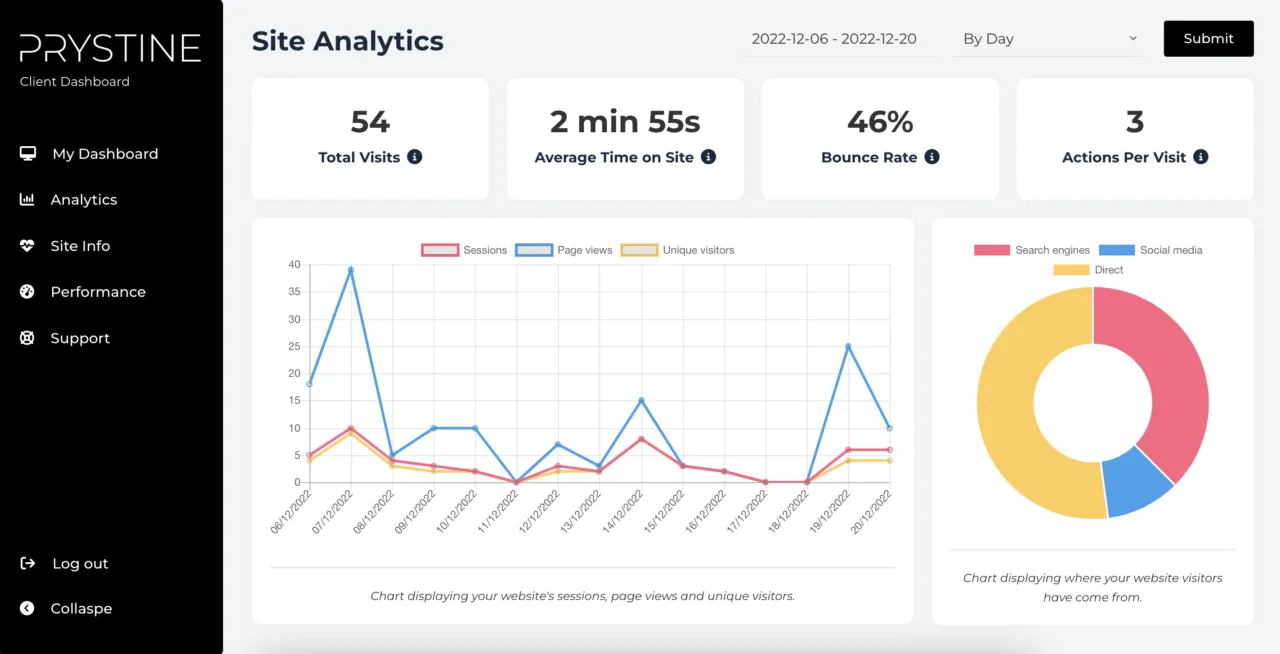
Task: Open the Support menu item
Action: [80, 338]
